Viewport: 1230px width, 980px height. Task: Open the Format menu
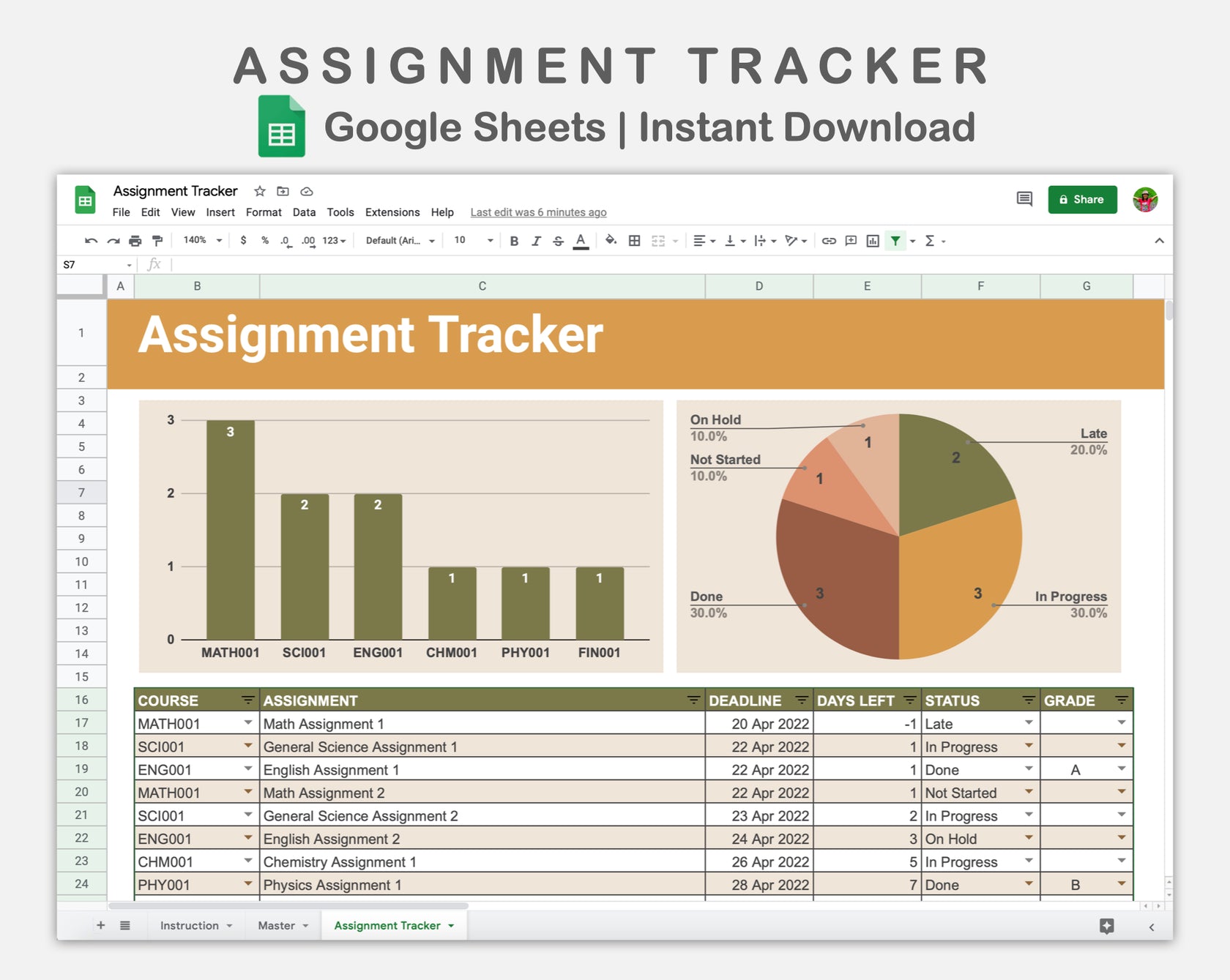(x=264, y=212)
